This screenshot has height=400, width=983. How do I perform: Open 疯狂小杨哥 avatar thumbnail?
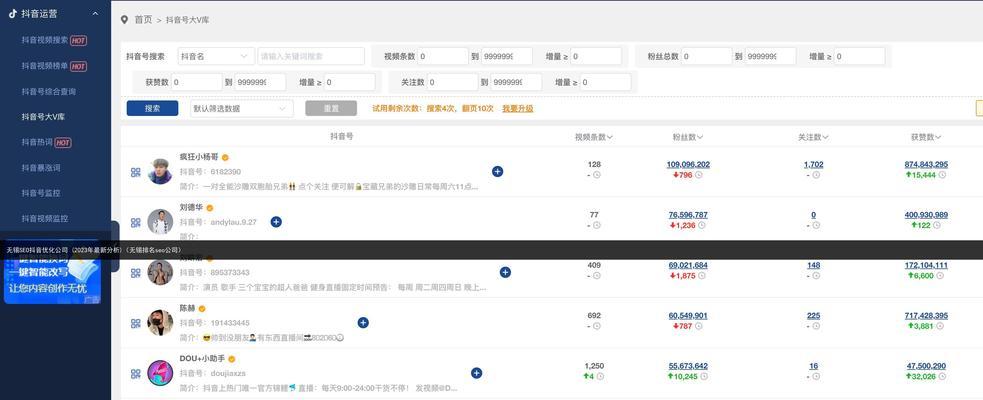(160, 171)
